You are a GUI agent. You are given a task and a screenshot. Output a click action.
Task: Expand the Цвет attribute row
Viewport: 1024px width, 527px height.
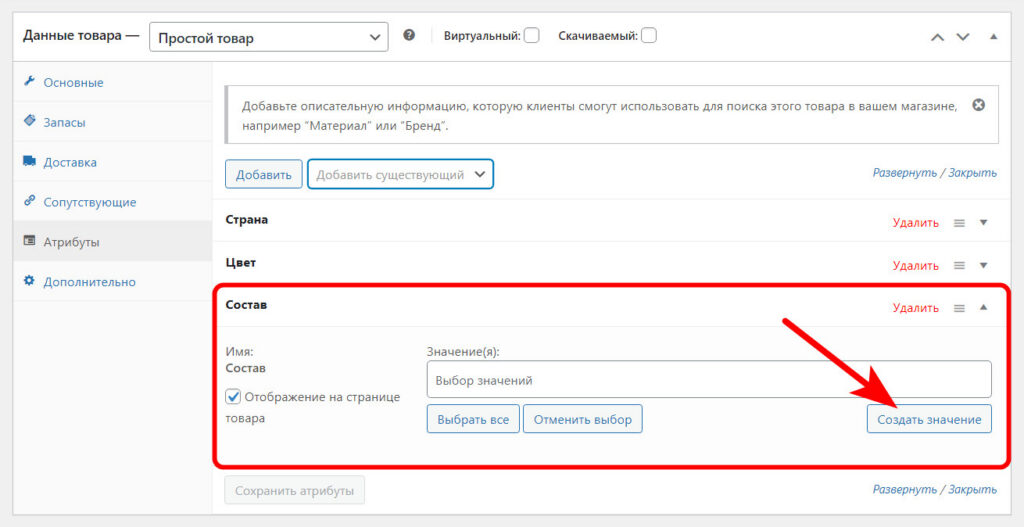[x=984, y=266]
